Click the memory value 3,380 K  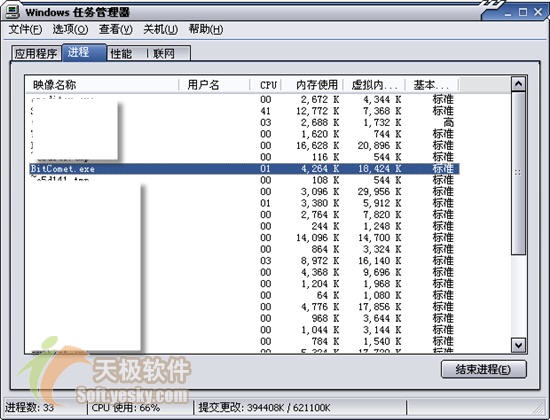point(320,204)
